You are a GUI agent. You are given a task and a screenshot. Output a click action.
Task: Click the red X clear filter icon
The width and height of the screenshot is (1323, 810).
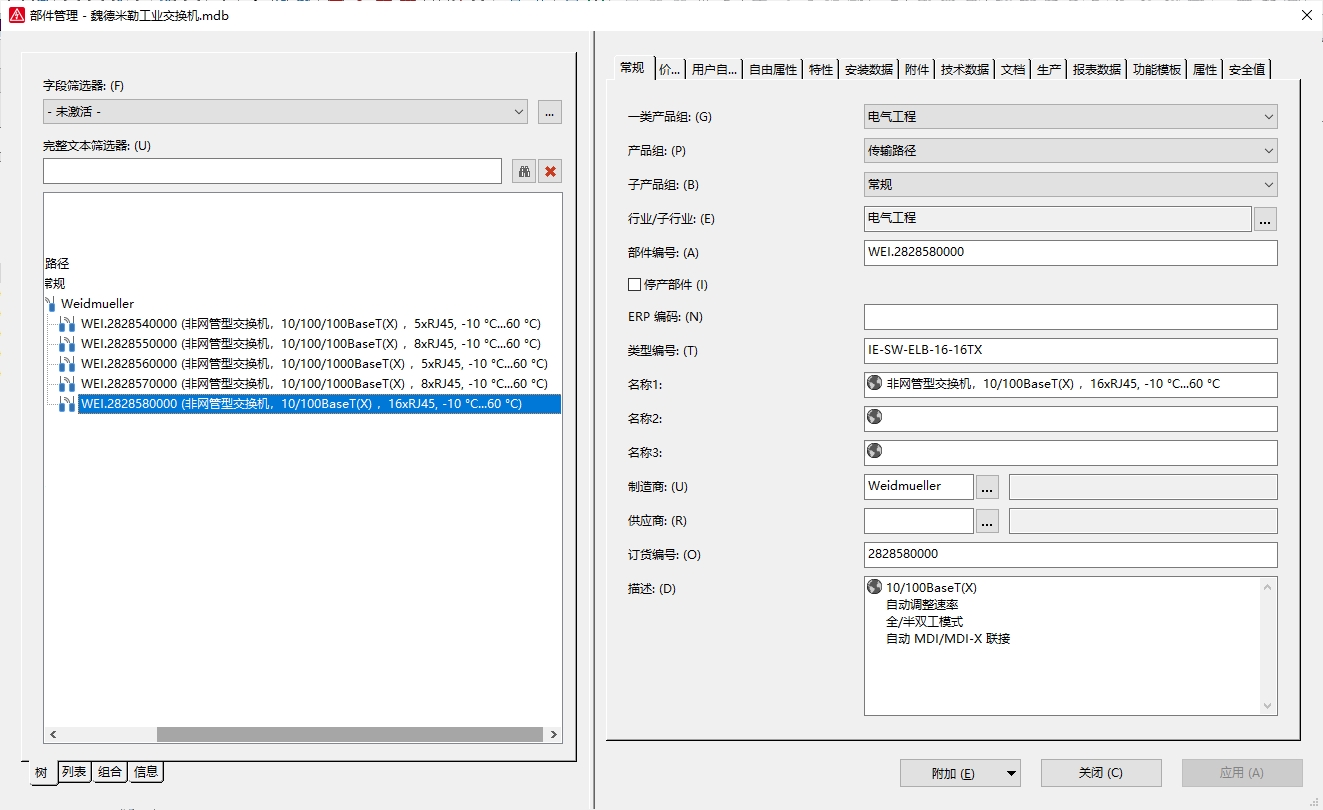point(550,171)
